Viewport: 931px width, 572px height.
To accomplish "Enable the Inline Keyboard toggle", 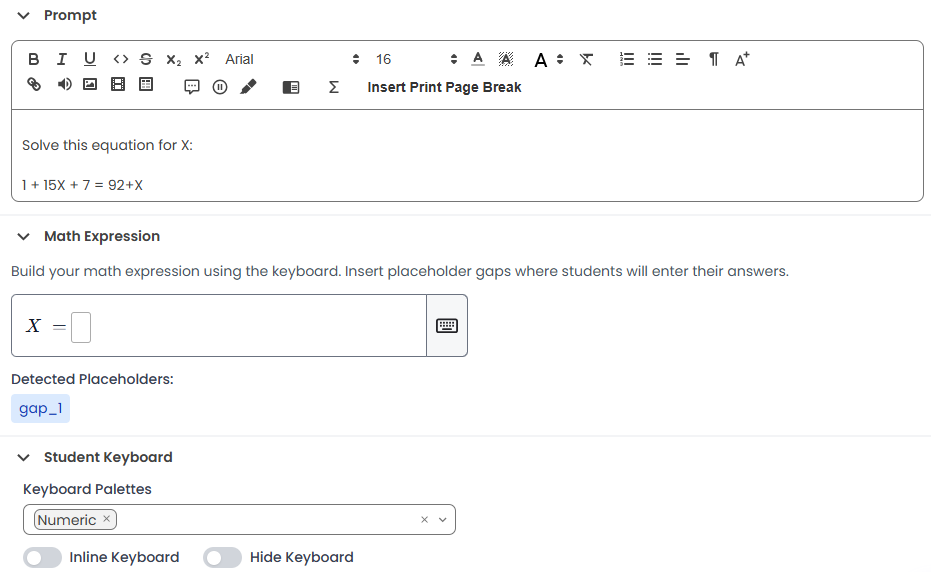I will 42,558.
